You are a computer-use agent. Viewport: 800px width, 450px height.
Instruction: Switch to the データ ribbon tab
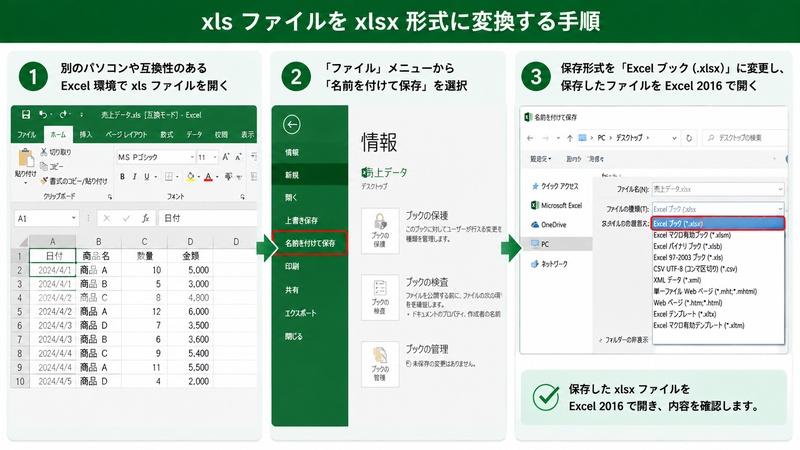coord(194,135)
